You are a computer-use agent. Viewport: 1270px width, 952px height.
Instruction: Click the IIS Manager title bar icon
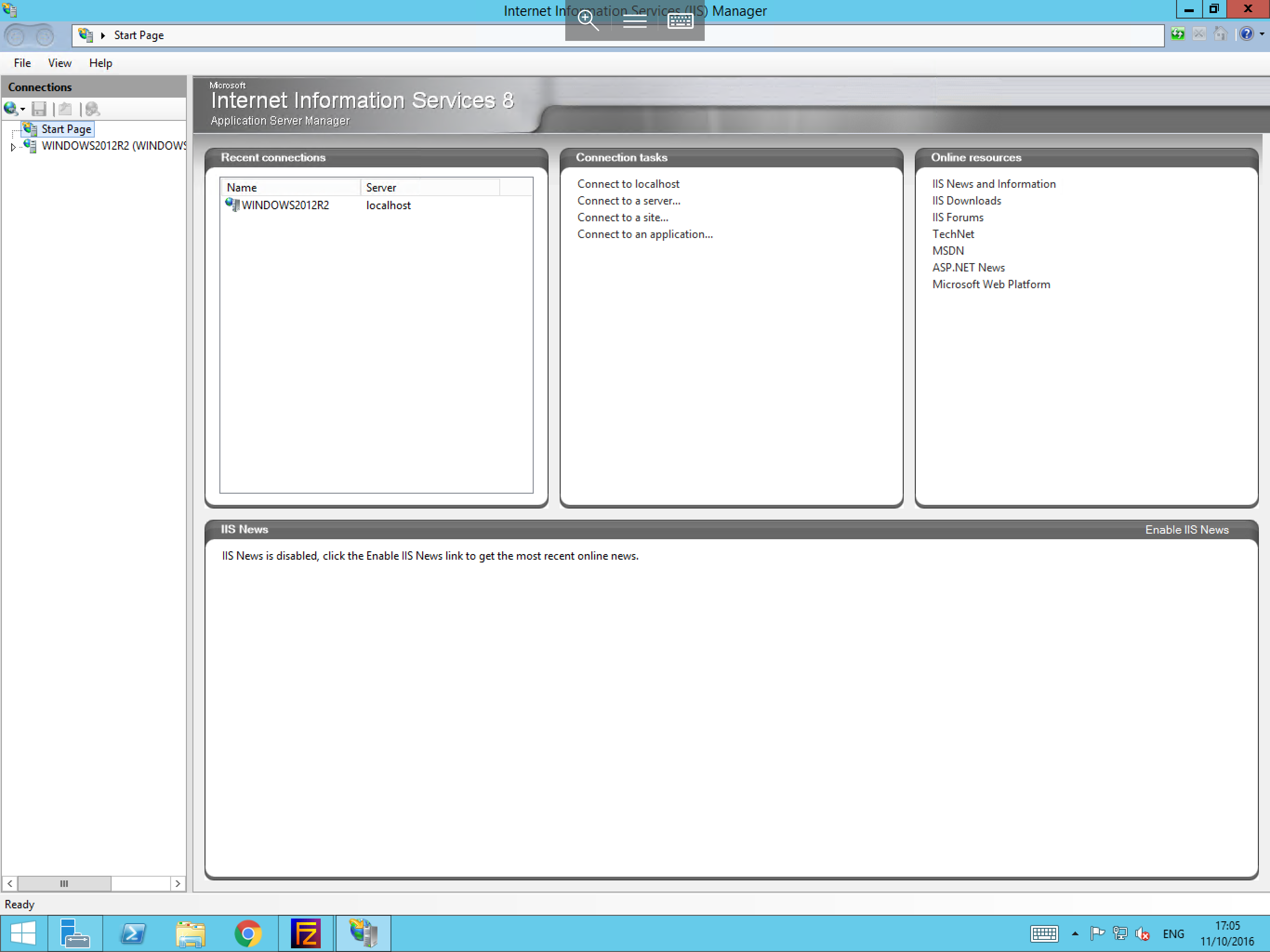(10, 9)
